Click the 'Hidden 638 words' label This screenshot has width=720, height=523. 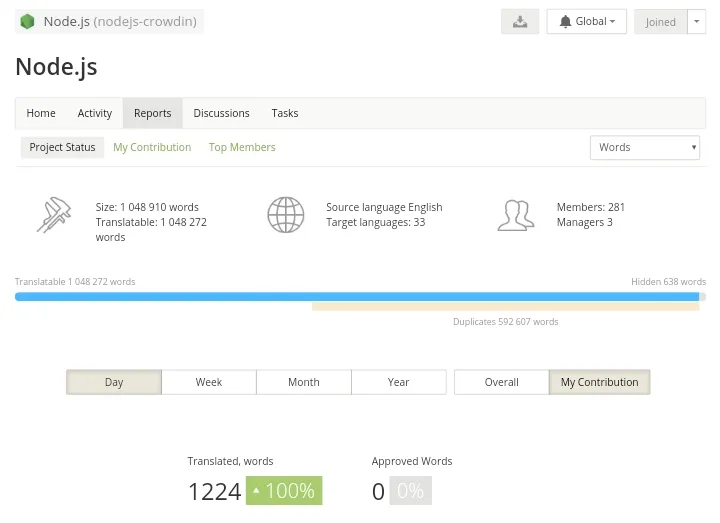pos(668,281)
